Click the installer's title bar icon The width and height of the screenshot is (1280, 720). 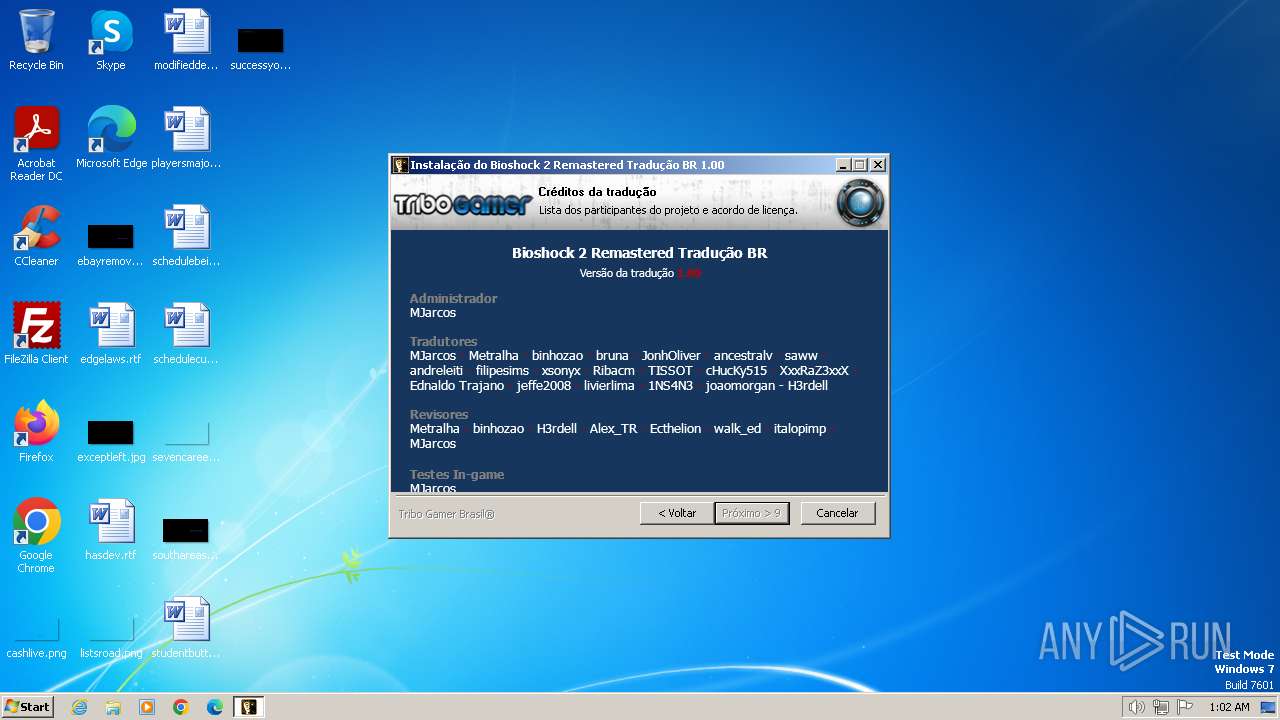pos(400,165)
